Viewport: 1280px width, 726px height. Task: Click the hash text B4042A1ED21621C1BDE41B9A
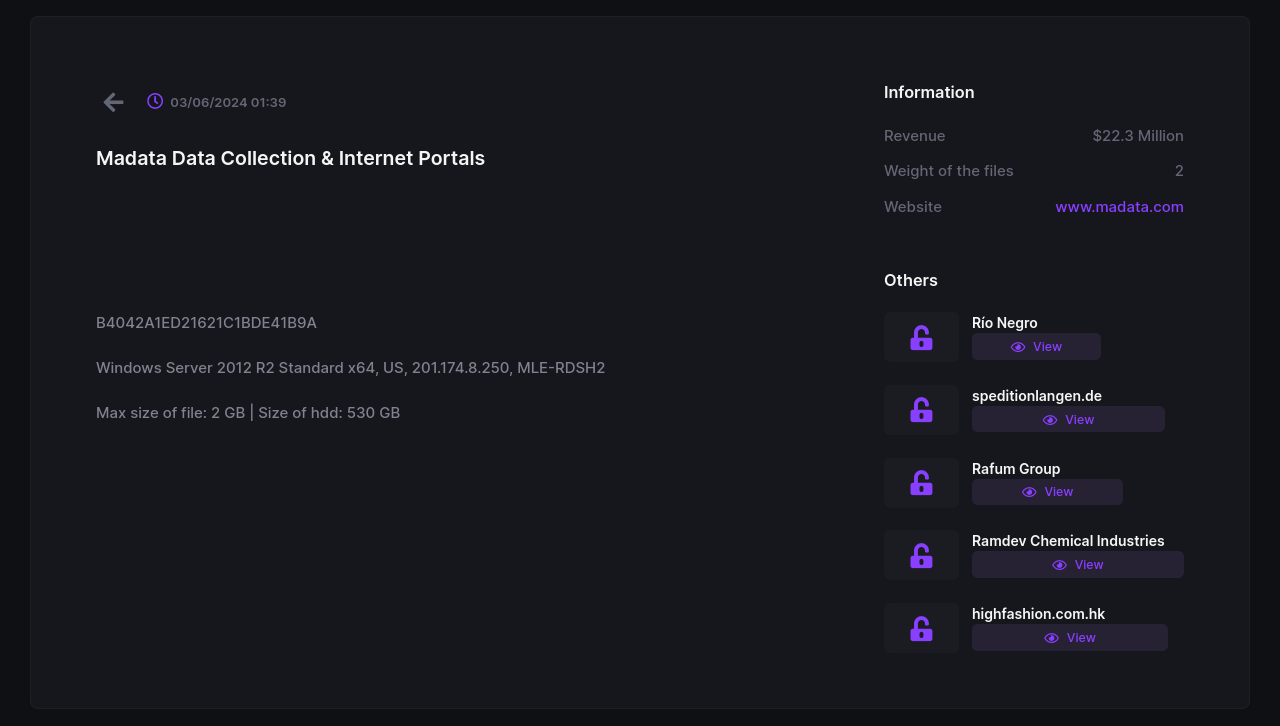click(206, 322)
